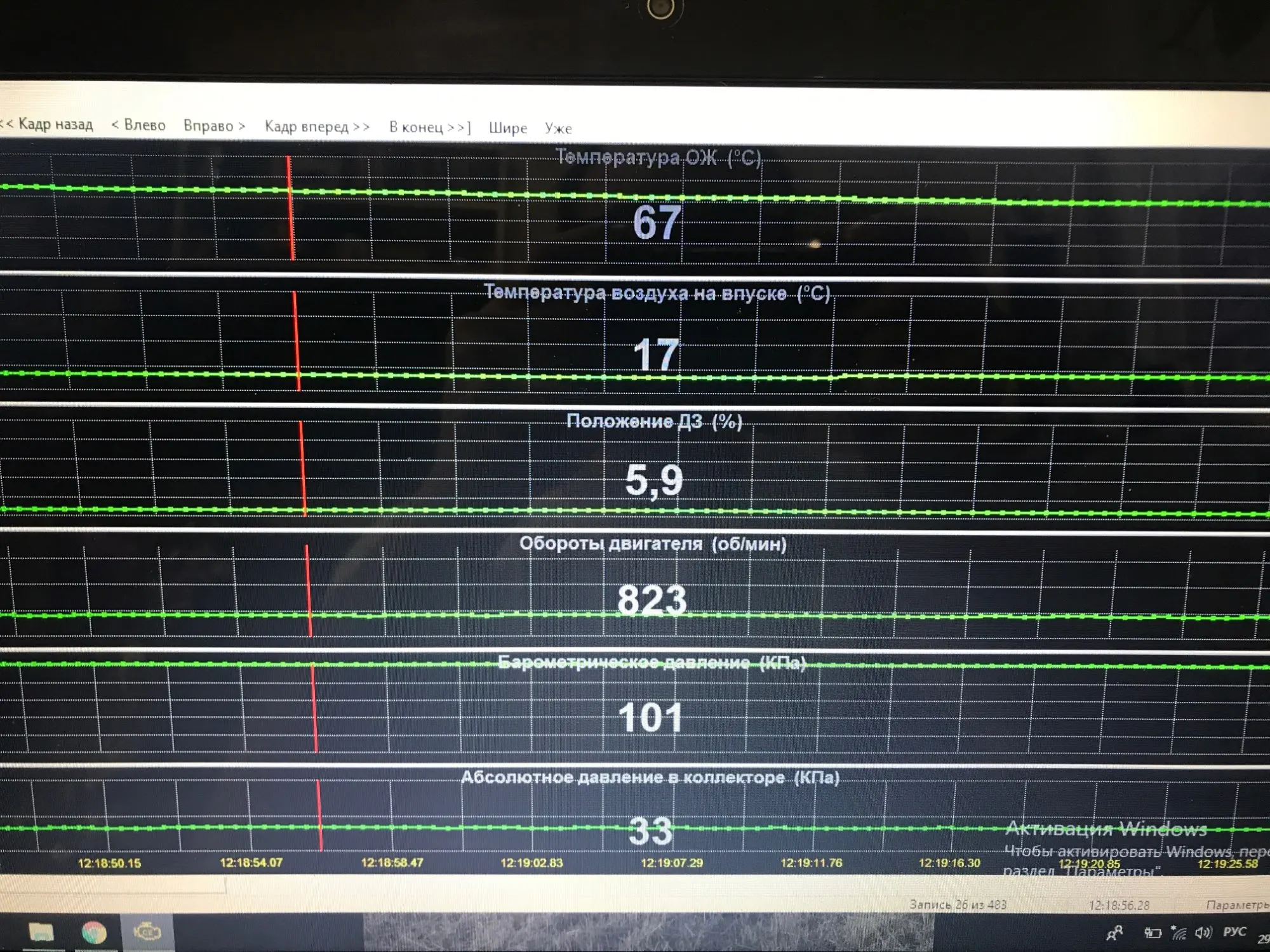Narrow the graph with 'Уже'
The height and width of the screenshot is (952, 1270).
(558, 129)
